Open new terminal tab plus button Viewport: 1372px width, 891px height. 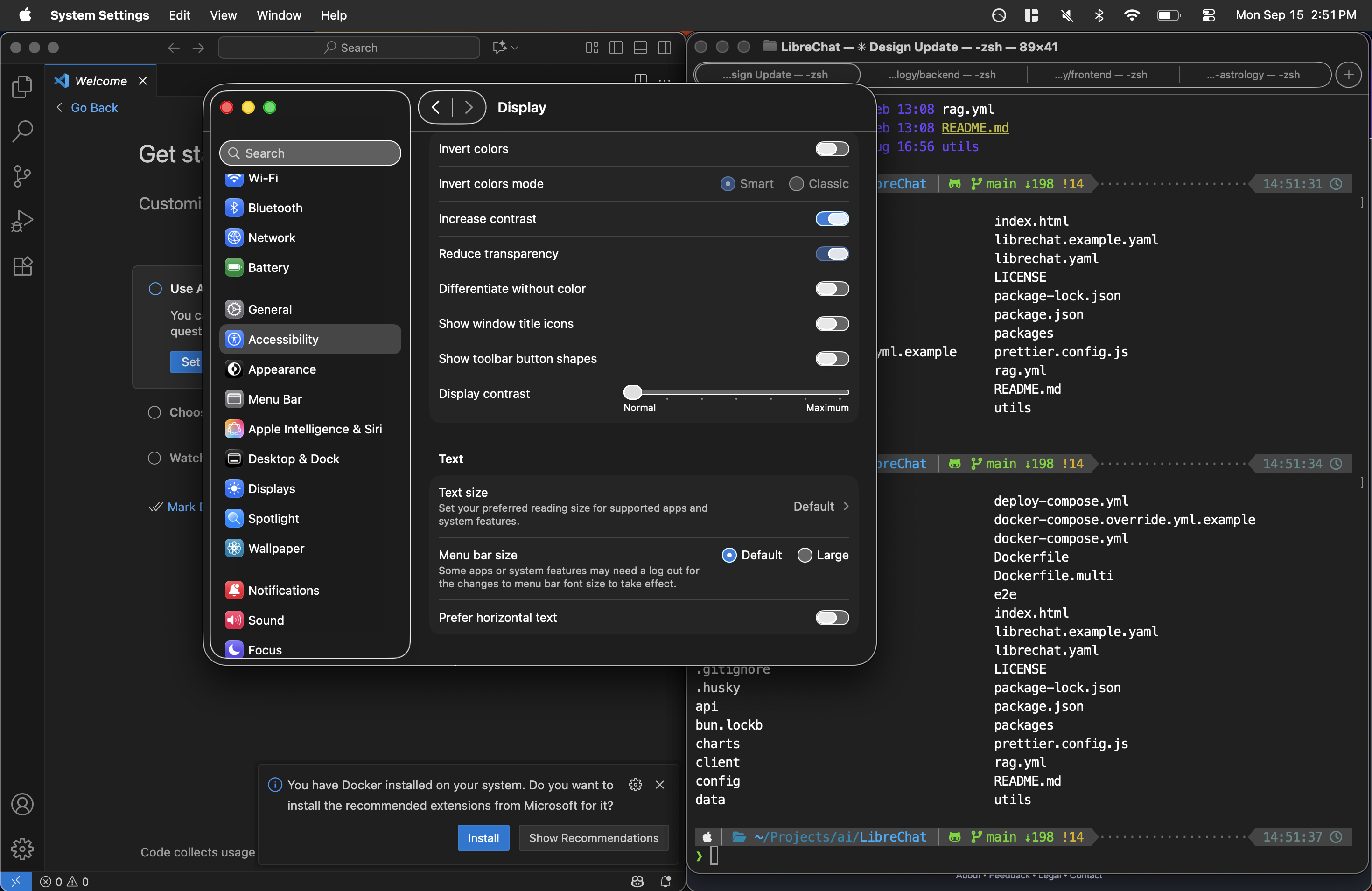(1348, 75)
